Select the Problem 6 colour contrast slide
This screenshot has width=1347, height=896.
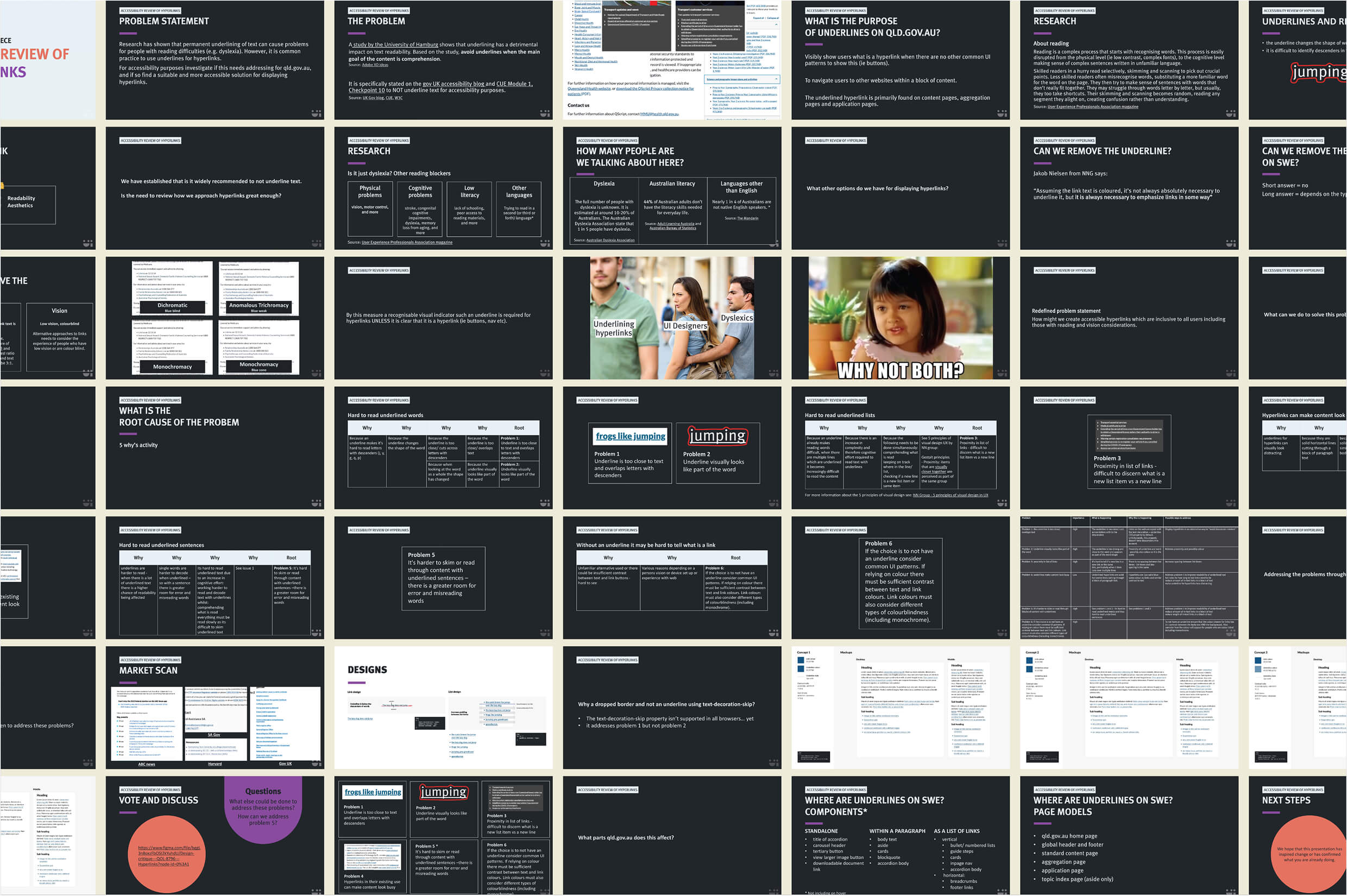[x=901, y=578]
